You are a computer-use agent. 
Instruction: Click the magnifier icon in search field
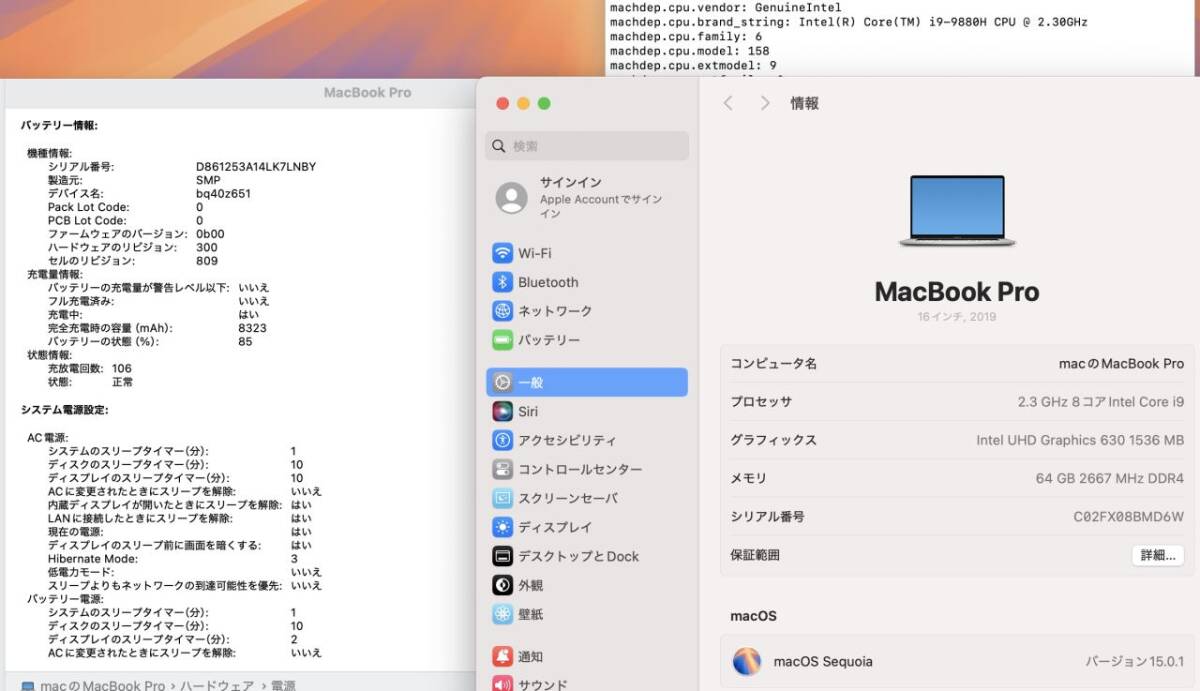click(499, 146)
